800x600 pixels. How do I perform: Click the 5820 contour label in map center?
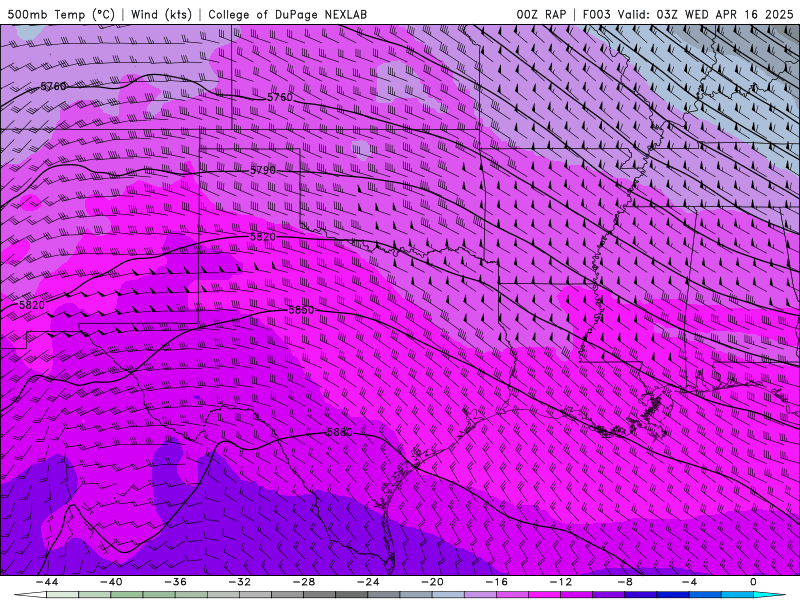263,237
